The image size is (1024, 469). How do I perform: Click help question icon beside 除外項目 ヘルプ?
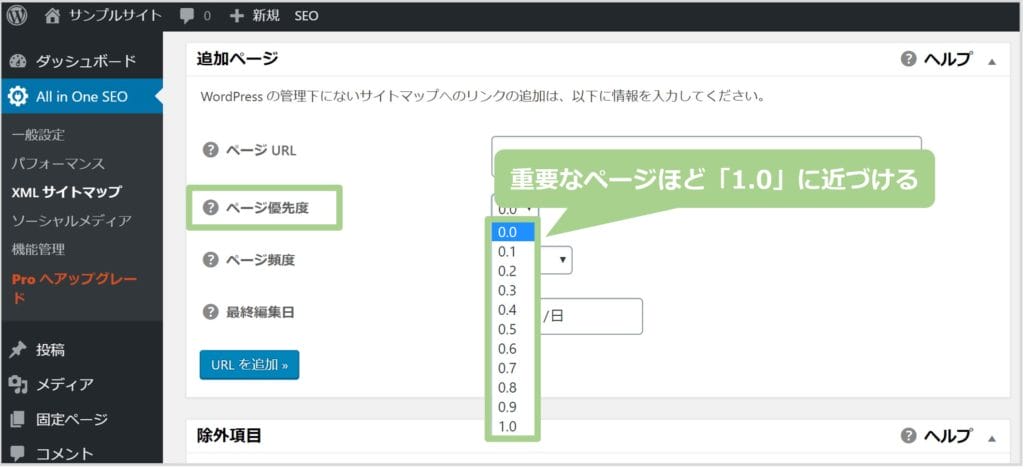point(908,436)
